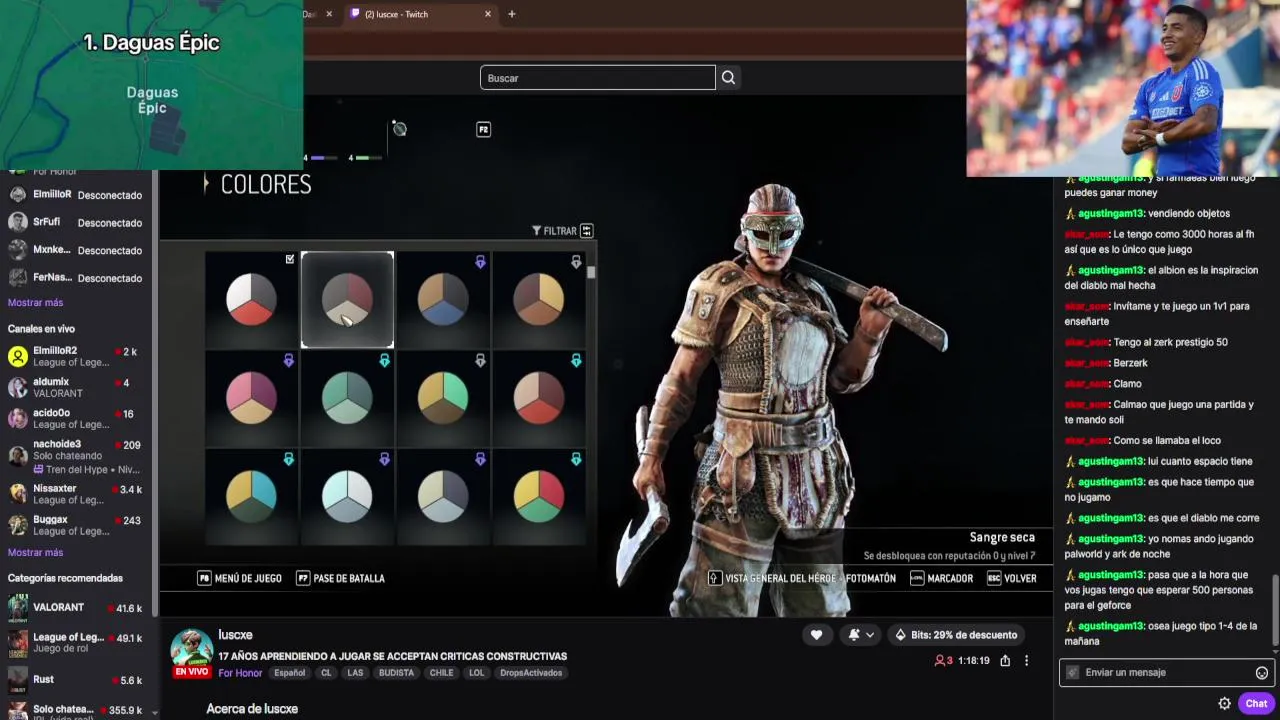Close the luscxe Twitch tab
This screenshot has height=720, width=1280.
click(x=488, y=14)
